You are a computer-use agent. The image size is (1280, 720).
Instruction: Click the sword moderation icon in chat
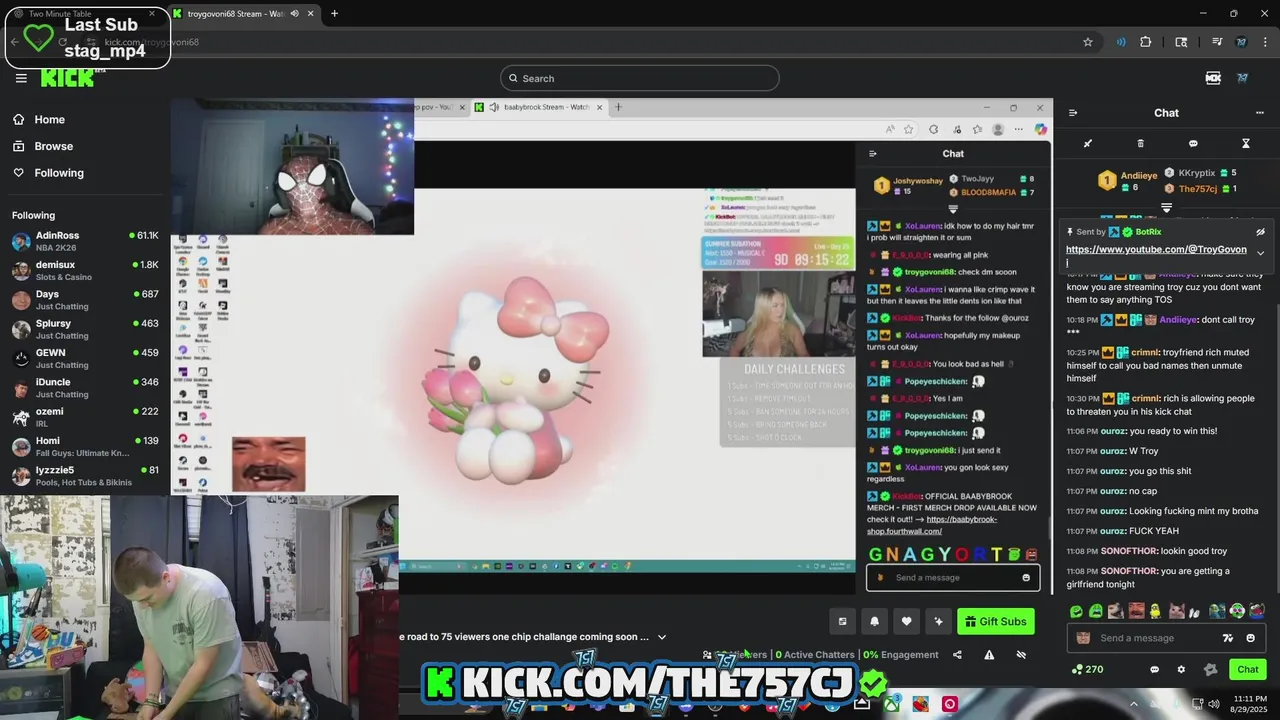[1088, 144]
